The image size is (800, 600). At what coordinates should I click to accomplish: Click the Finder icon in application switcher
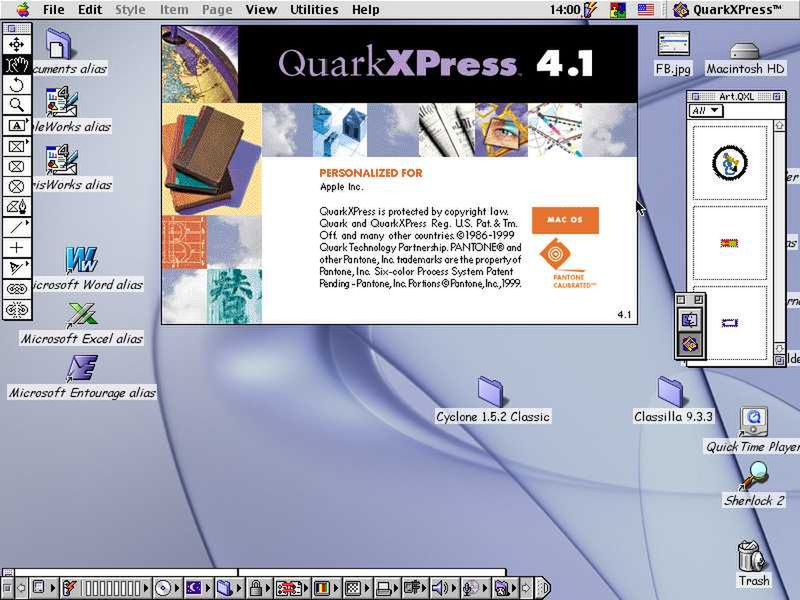point(689,320)
